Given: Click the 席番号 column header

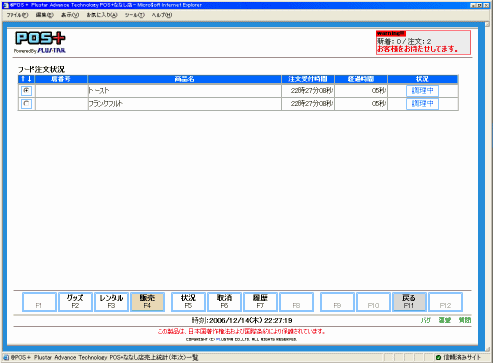Looking at the screenshot, I should point(61,79).
